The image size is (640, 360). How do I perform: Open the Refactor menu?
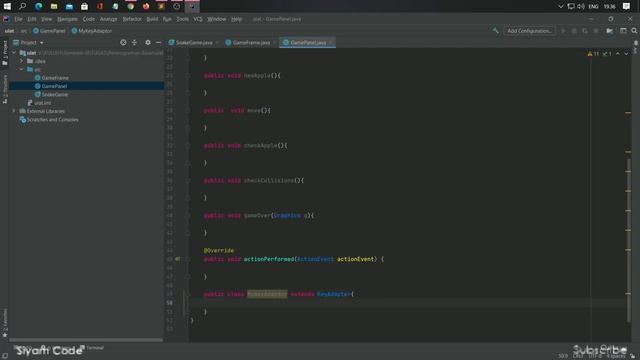[x=132, y=19]
